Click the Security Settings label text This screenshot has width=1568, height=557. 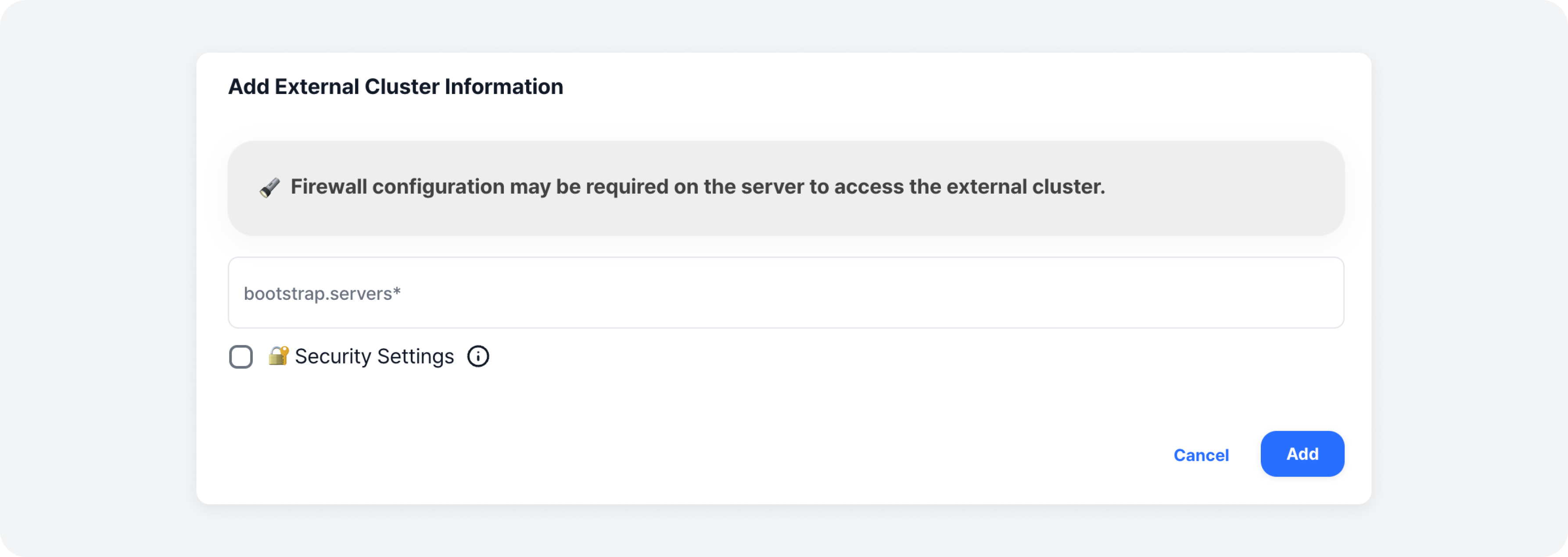374,356
